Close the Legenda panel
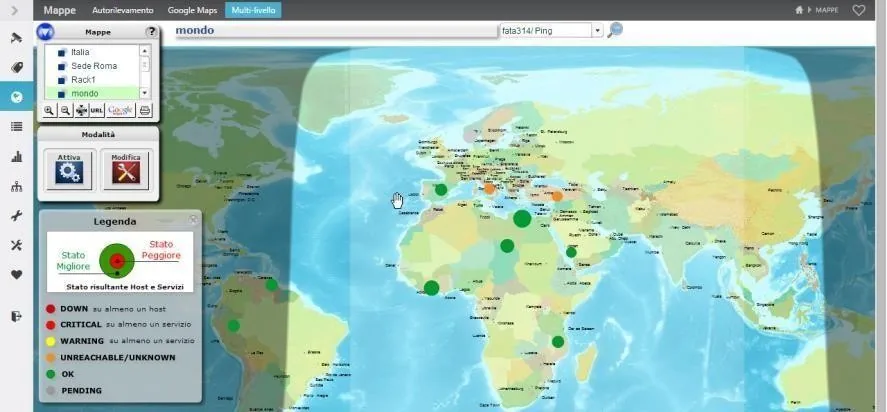Screen dimensions: 887x412 pyautogui.click(x=193, y=219)
